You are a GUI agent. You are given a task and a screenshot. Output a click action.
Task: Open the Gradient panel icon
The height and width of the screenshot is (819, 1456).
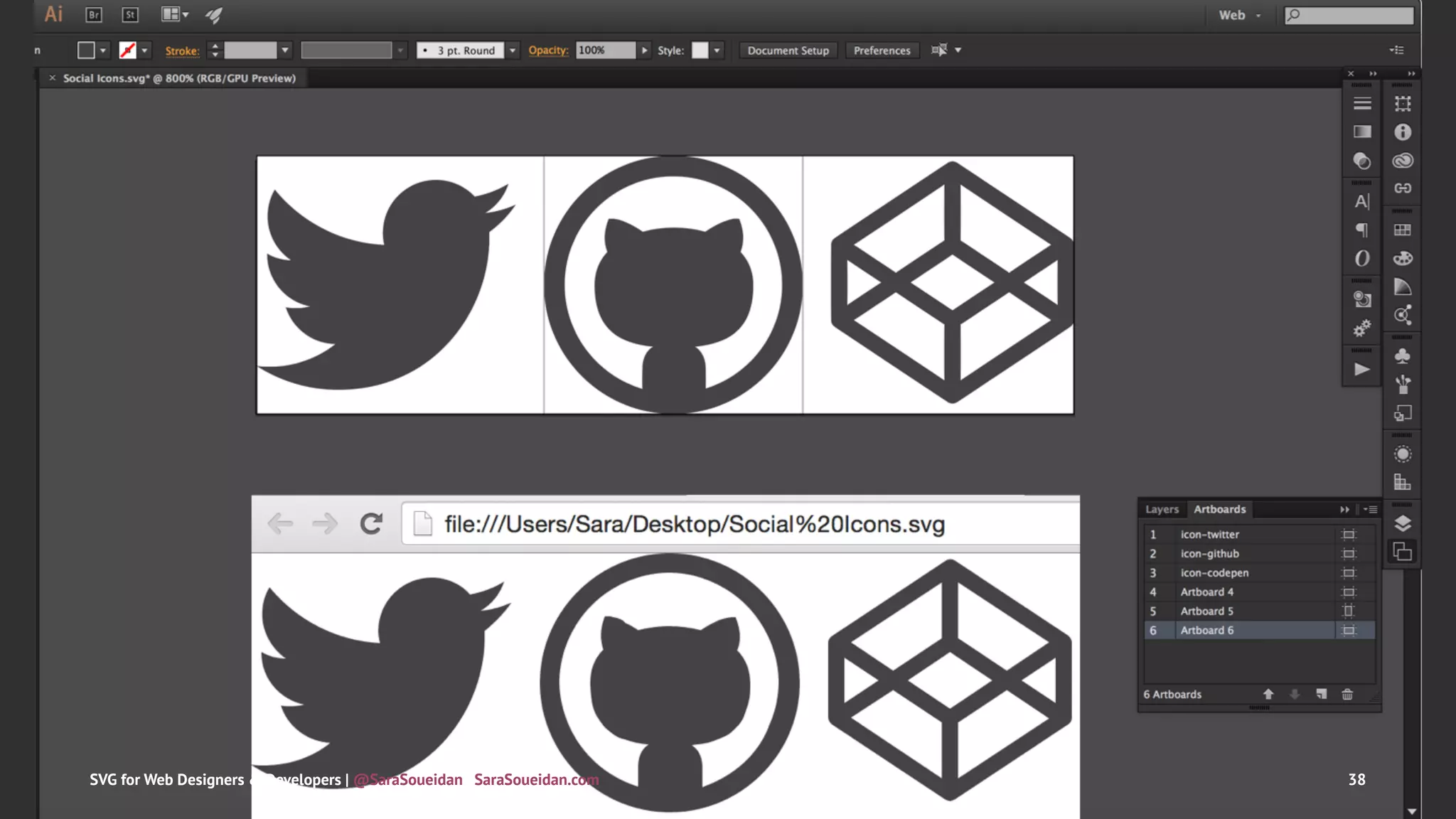point(1362,132)
